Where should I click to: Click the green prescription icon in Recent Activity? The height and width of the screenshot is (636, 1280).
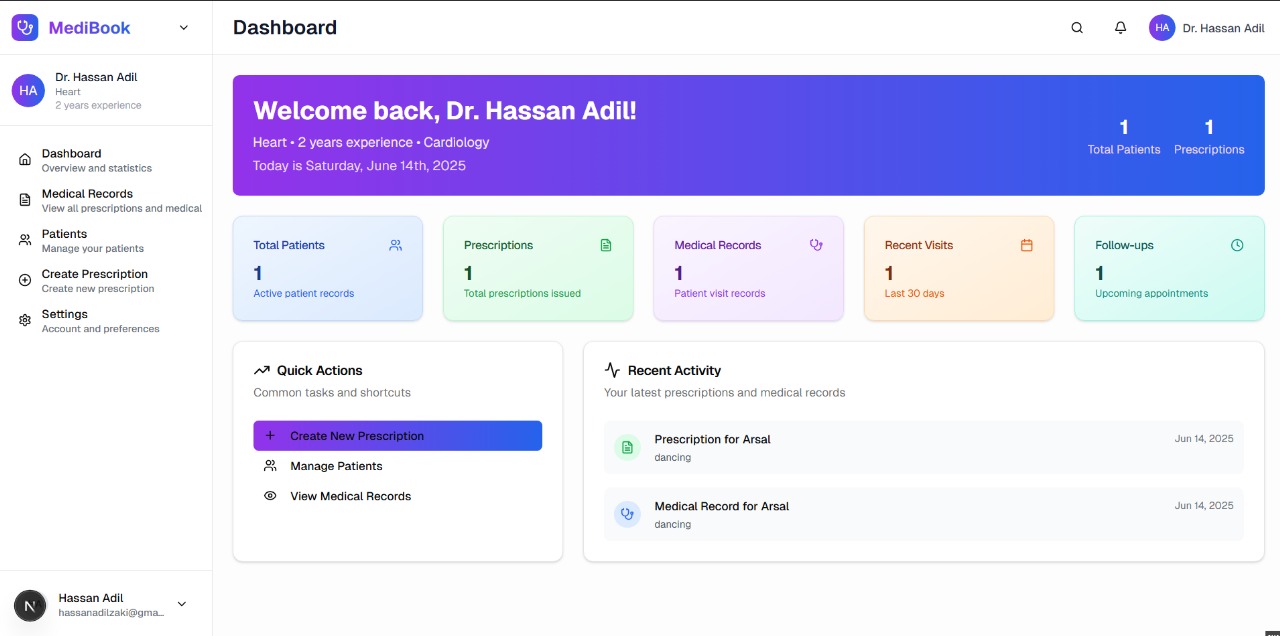click(x=627, y=448)
